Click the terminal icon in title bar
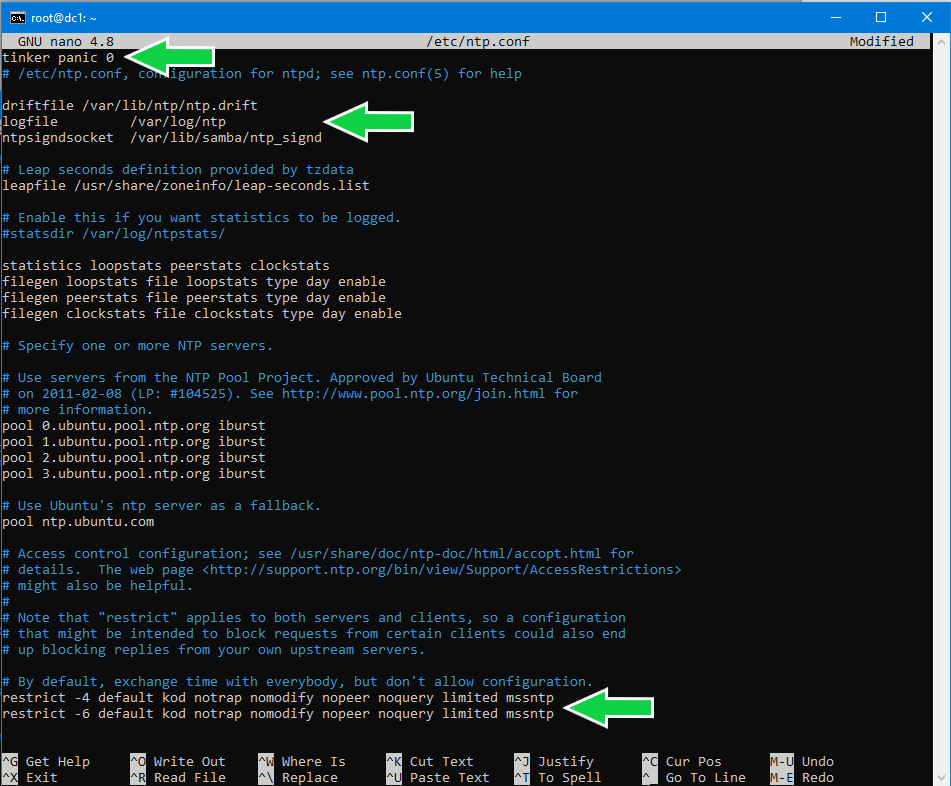Viewport: 951px width, 786px height. point(18,18)
